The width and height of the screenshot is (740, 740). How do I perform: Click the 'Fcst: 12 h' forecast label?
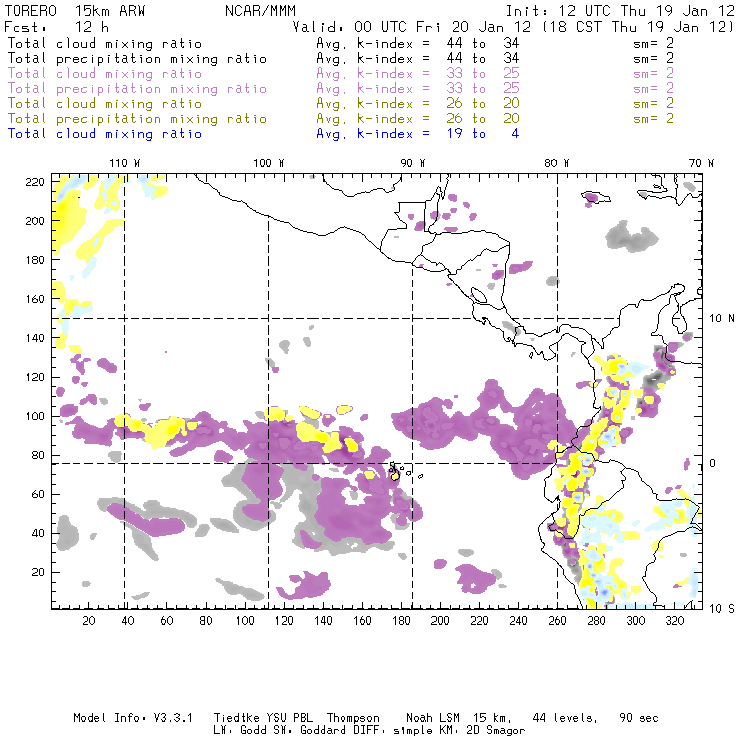coord(57,27)
